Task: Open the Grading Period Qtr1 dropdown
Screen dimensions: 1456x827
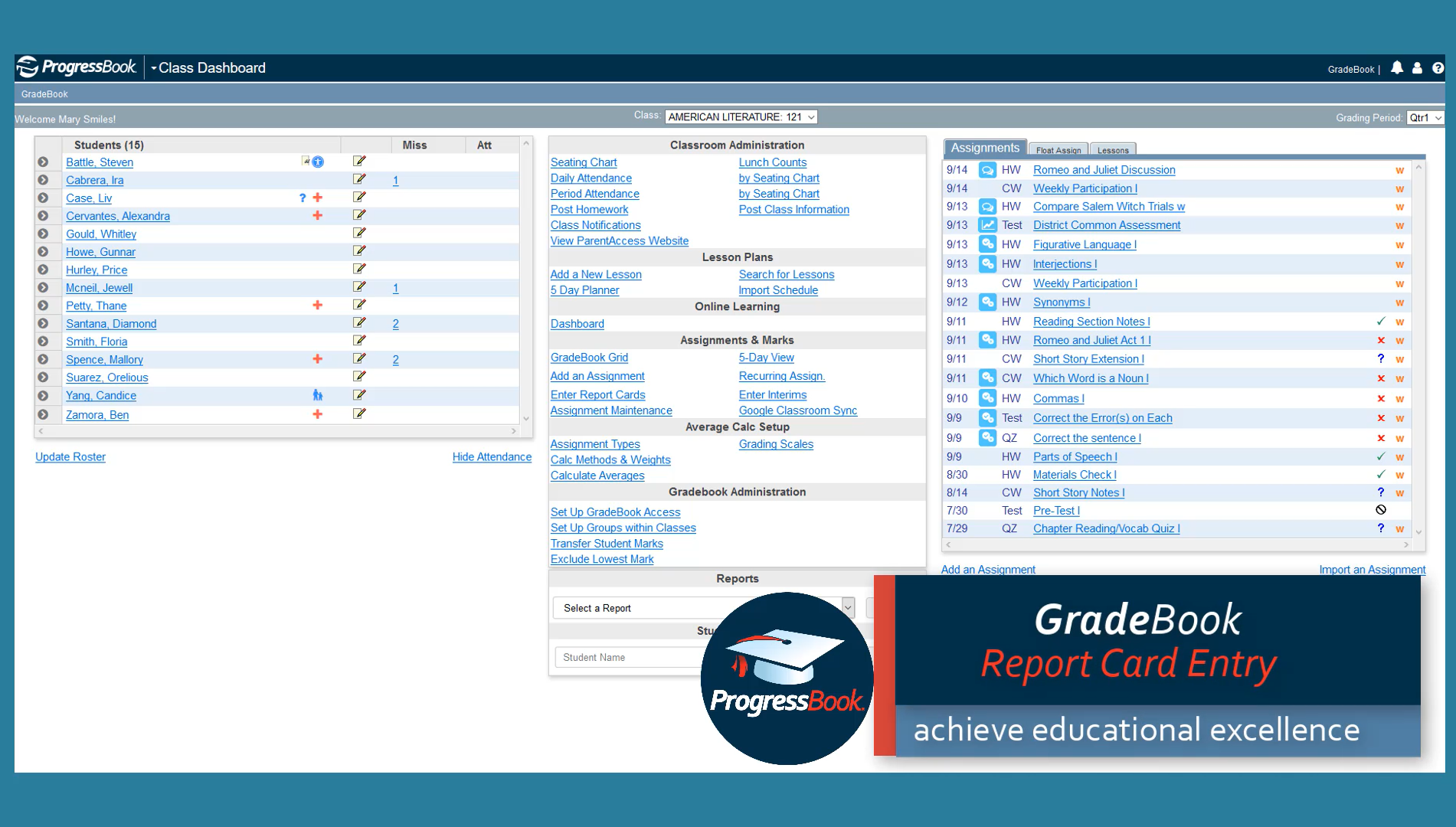Action: (1425, 118)
